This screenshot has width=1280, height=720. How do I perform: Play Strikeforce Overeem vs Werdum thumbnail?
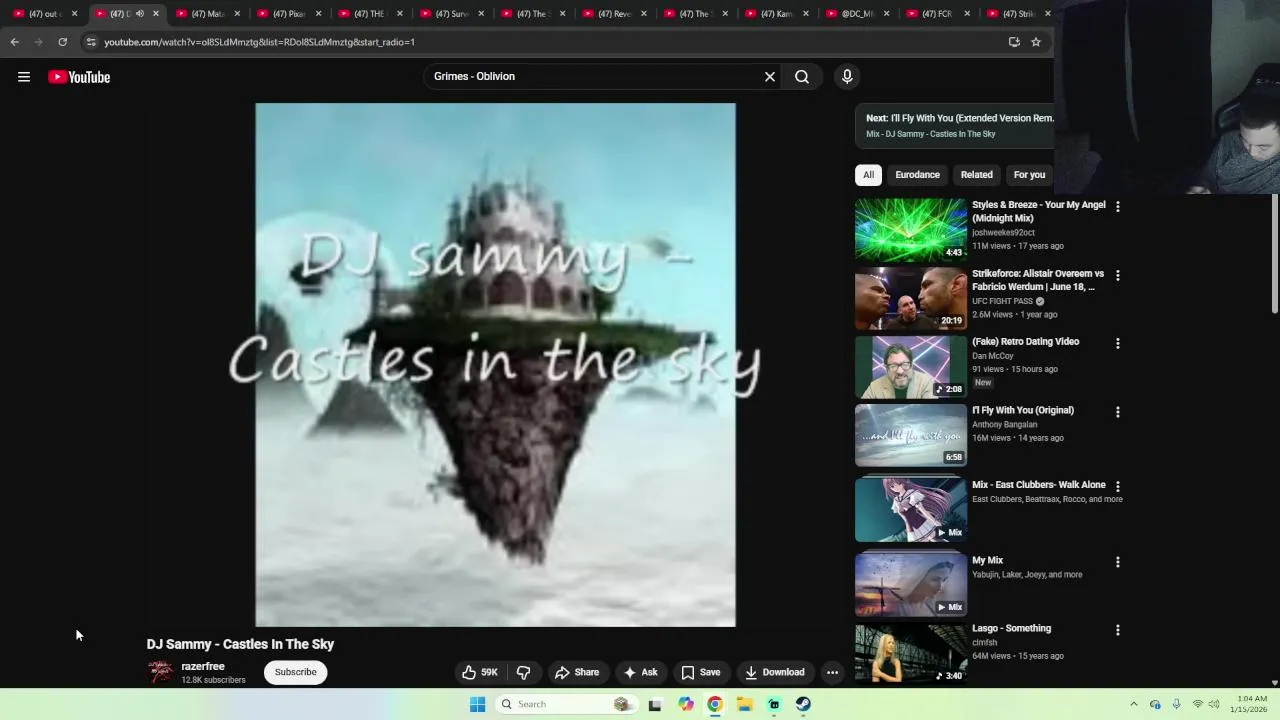(x=911, y=298)
